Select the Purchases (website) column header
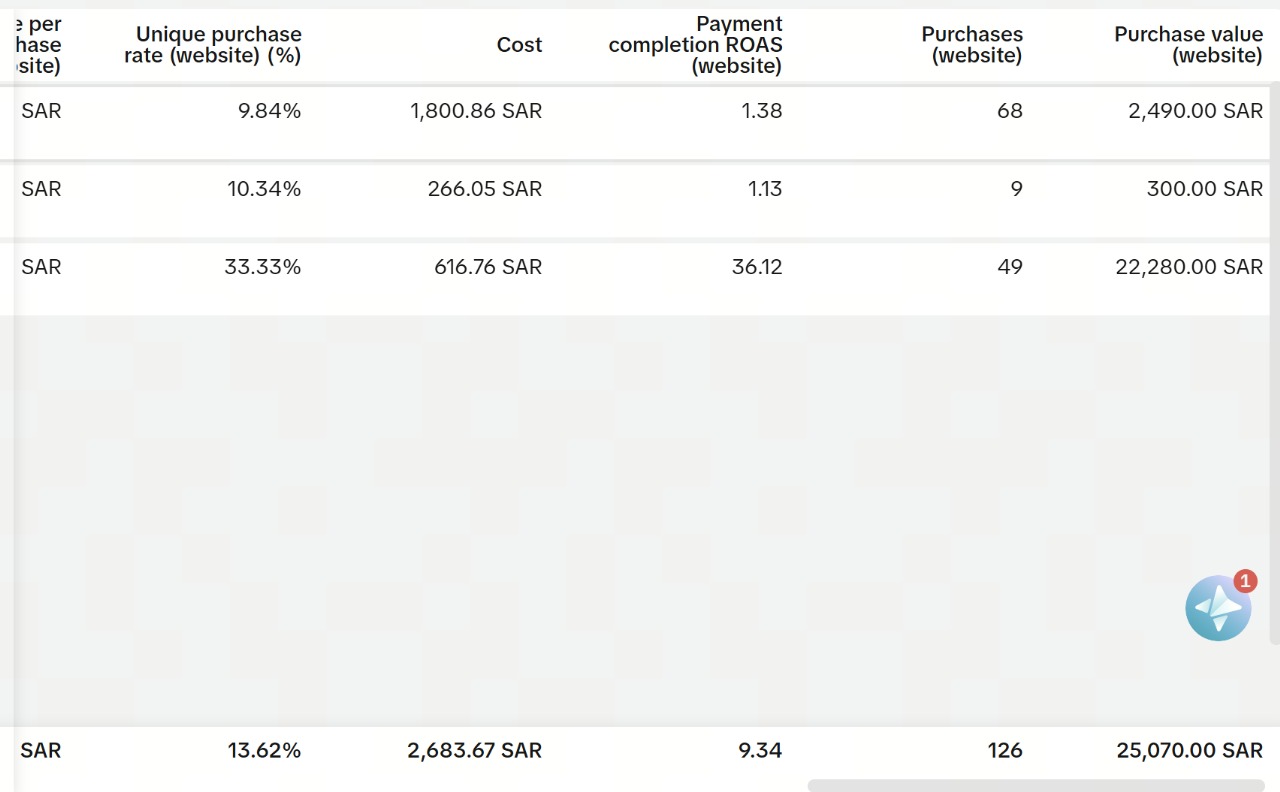1280x792 pixels. pos(972,45)
